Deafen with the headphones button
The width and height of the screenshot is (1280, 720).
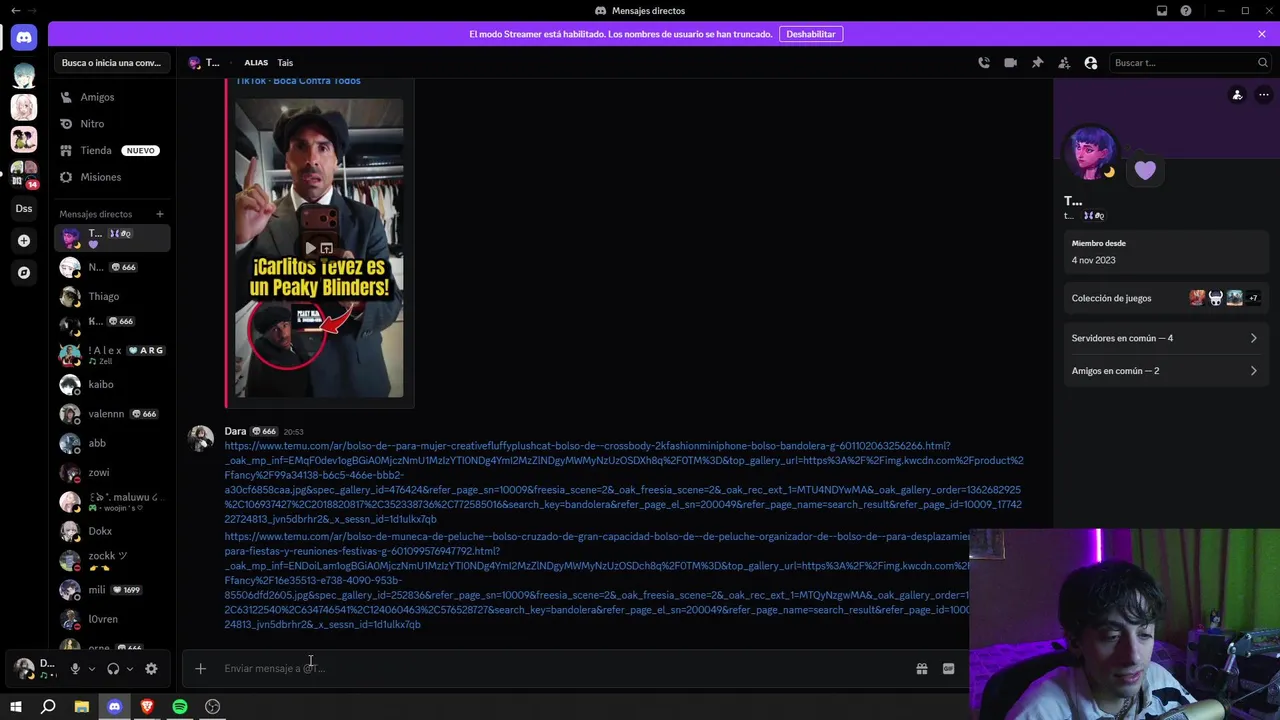coord(113,669)
